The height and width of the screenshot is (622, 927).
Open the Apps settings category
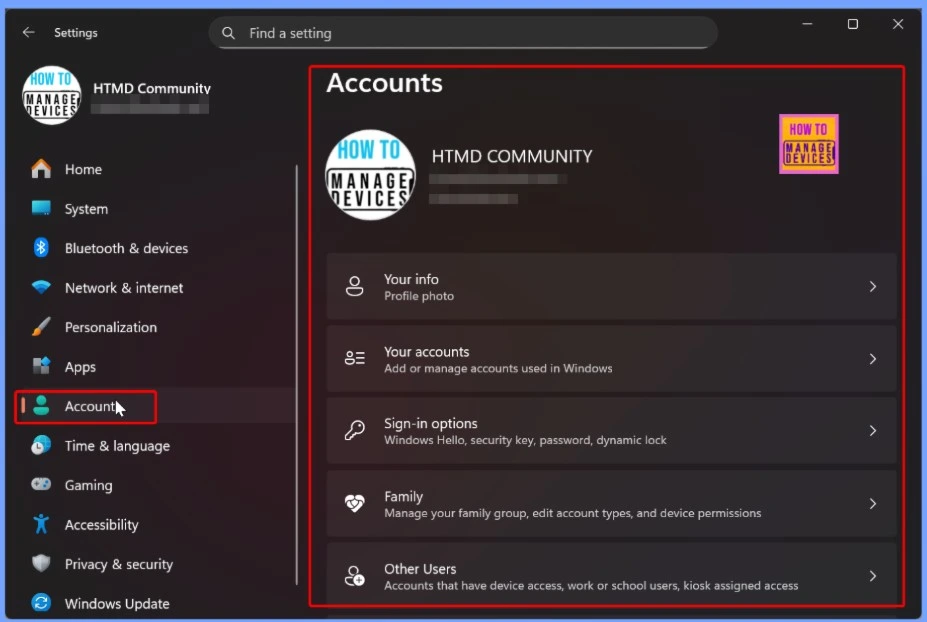click(80, 367)
